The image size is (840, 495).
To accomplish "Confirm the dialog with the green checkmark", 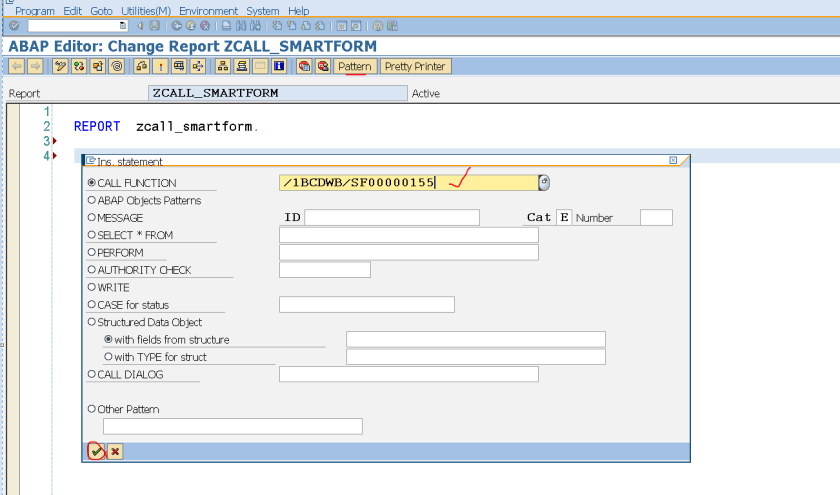I will [x=96, y=452].
